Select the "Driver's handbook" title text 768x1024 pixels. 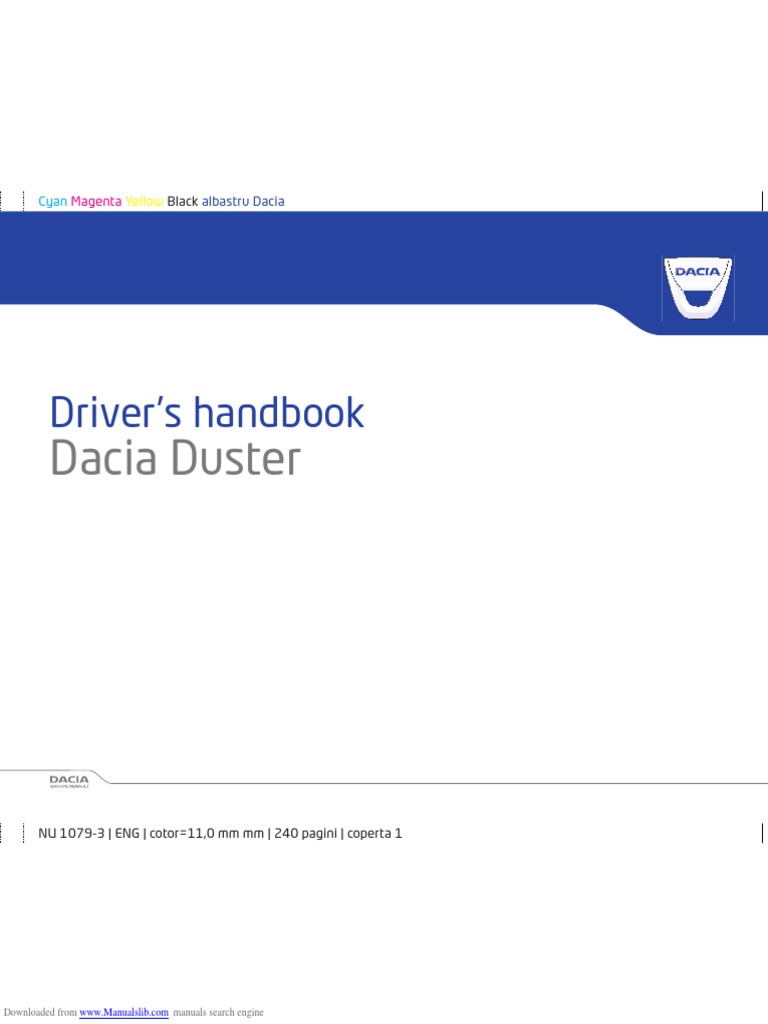(207, 412)
